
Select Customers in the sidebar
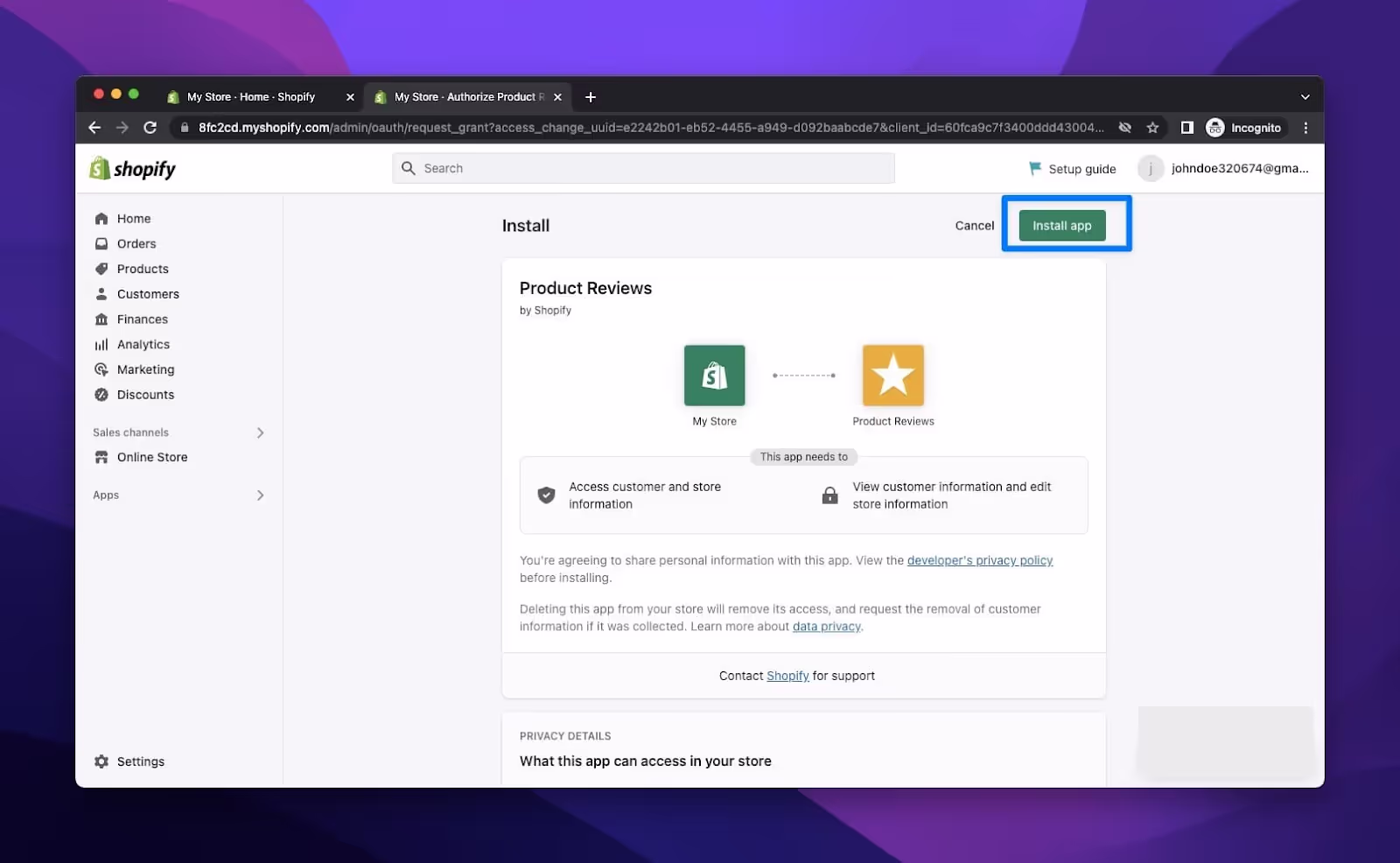pos(148,294)
